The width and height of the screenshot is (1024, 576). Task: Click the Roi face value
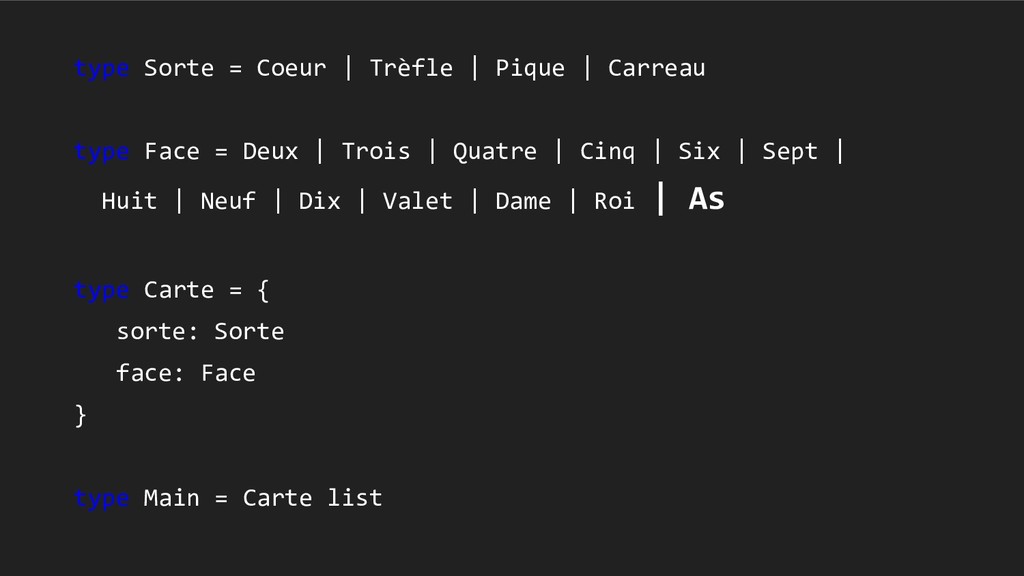(614, 200)
